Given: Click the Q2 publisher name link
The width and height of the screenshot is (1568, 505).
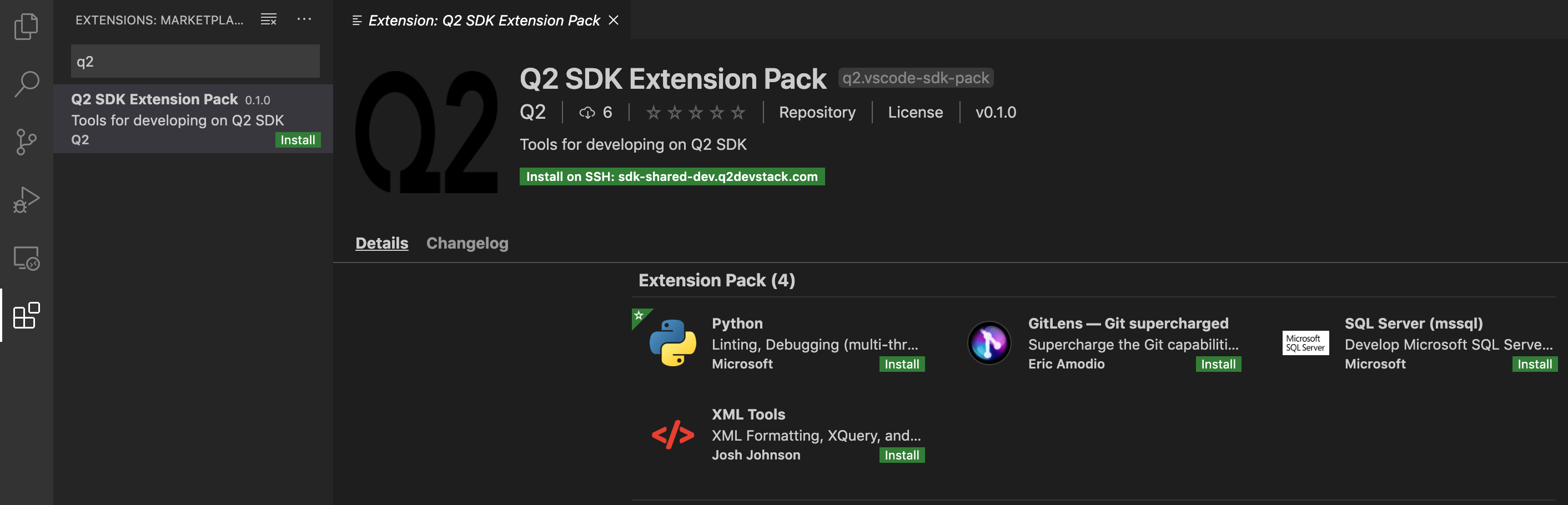Looking at the screenshot, I should pyautogui.click(x=532, y=112).
